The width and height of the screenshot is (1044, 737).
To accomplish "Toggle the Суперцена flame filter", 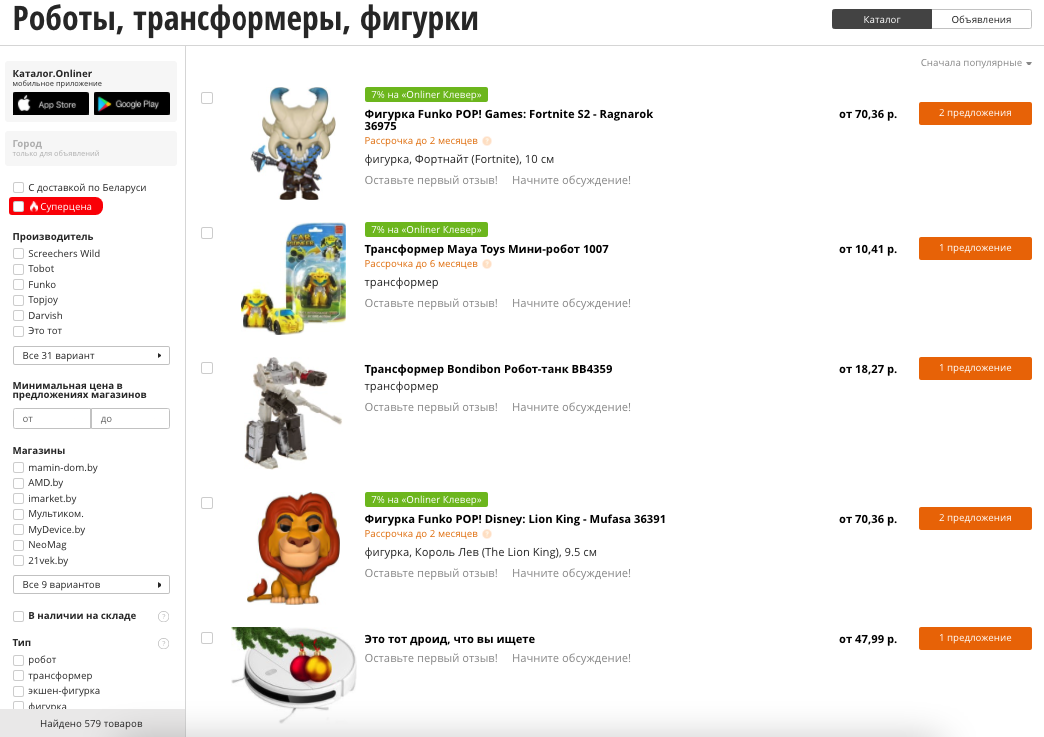I will [57, 206].
